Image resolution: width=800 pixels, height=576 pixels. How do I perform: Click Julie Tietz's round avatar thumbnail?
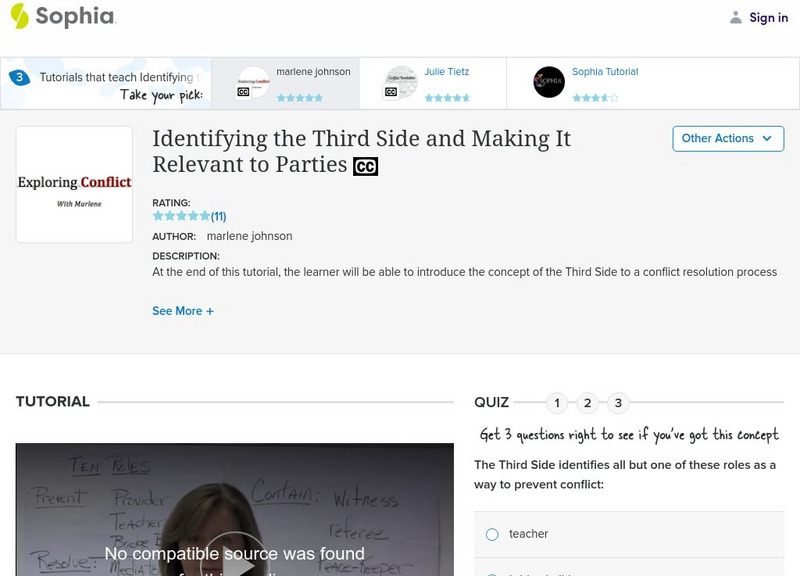click(402, 82)
